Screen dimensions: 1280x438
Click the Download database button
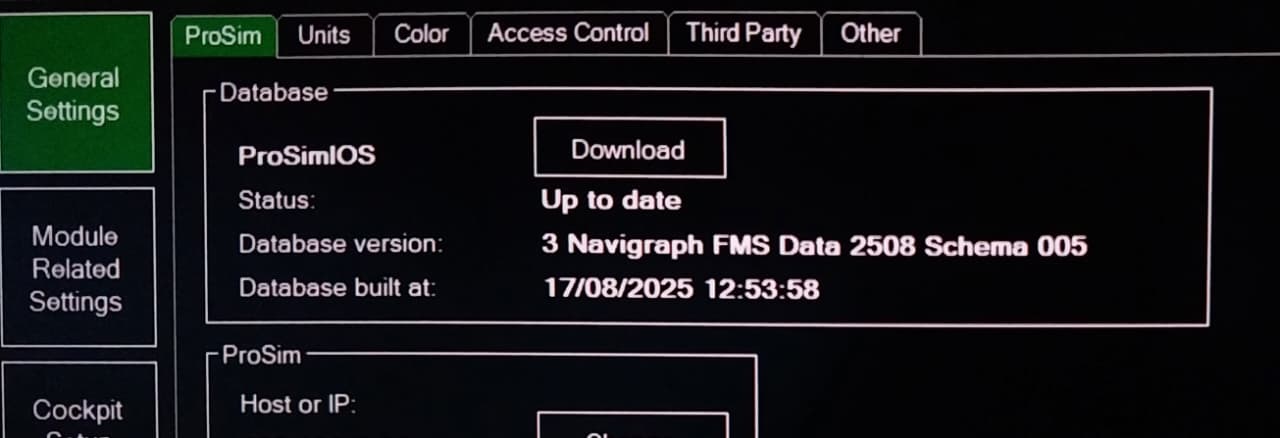tap(629, 149)
